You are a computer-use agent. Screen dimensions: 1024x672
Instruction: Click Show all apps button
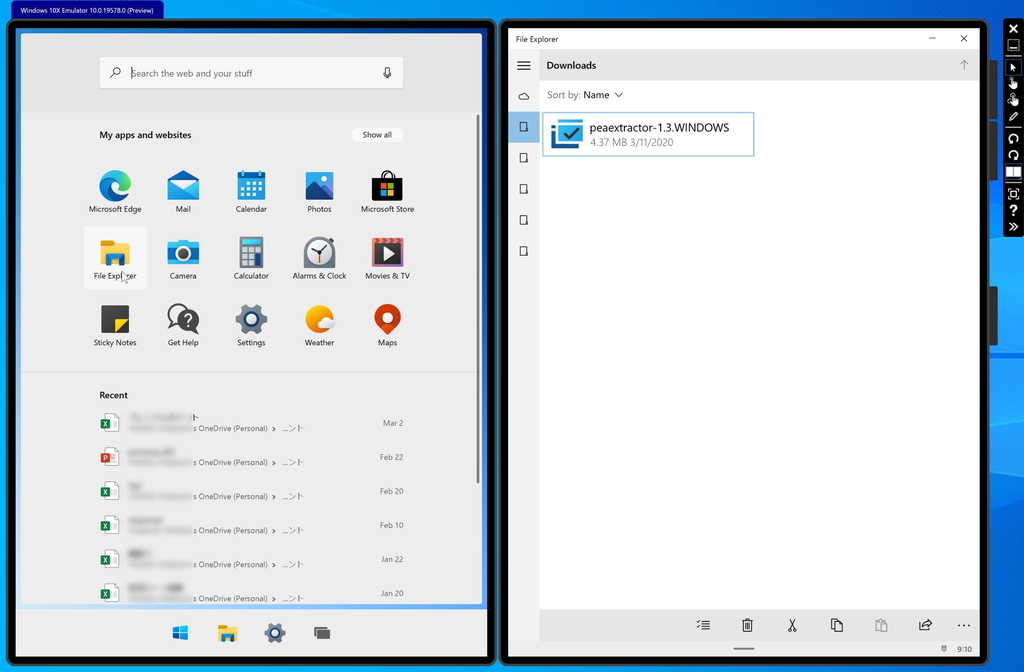pyautogui.click(x=377, y=135)
